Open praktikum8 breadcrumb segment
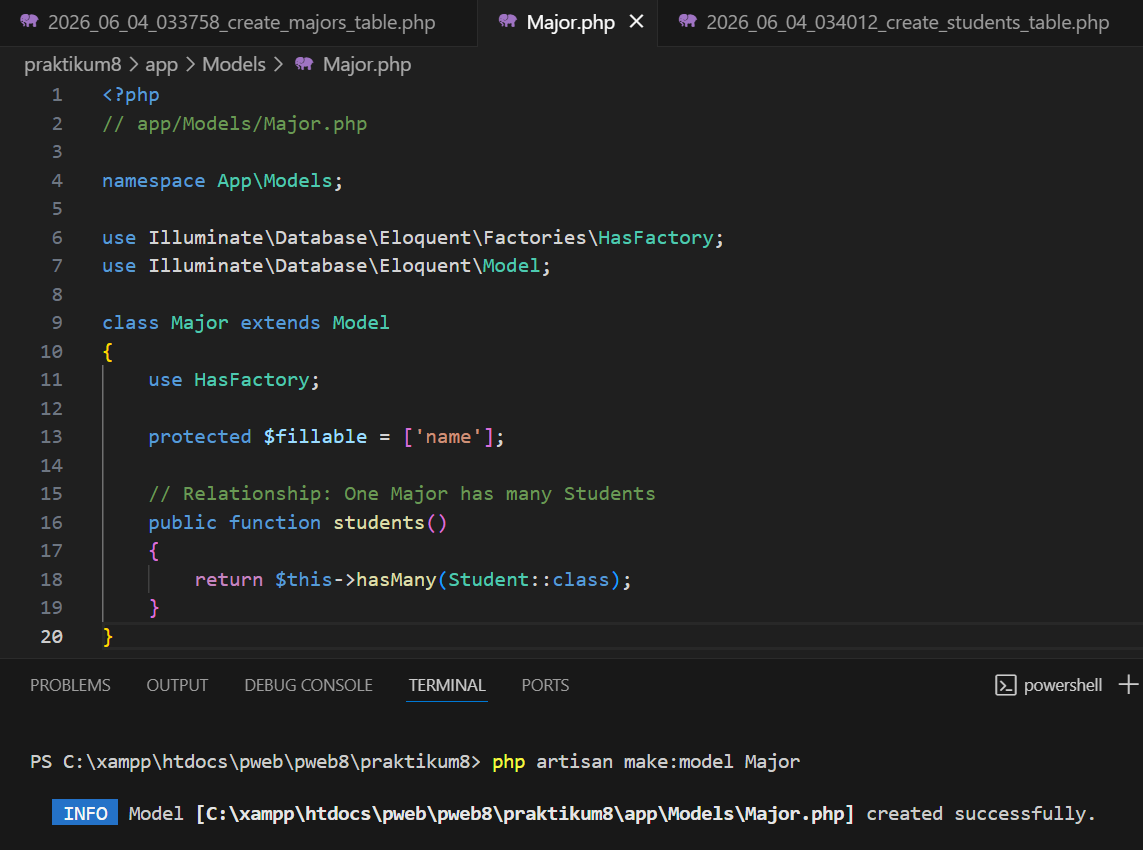 click(73, 65)
